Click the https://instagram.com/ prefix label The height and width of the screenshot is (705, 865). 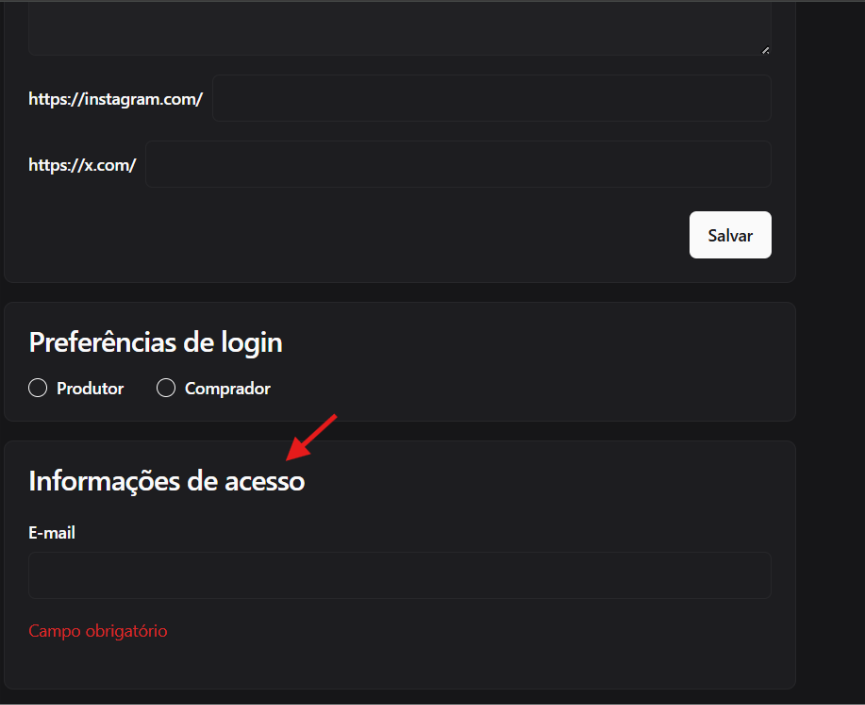116,99
